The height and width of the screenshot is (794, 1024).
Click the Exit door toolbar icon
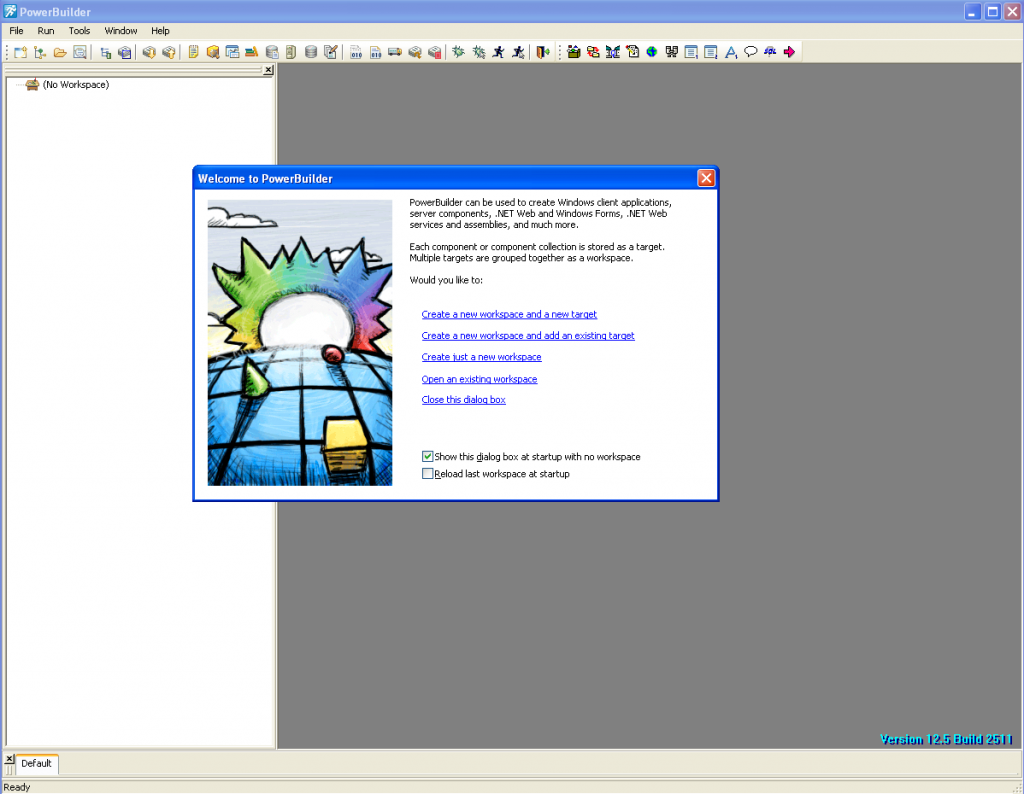(x=543, y=52)
